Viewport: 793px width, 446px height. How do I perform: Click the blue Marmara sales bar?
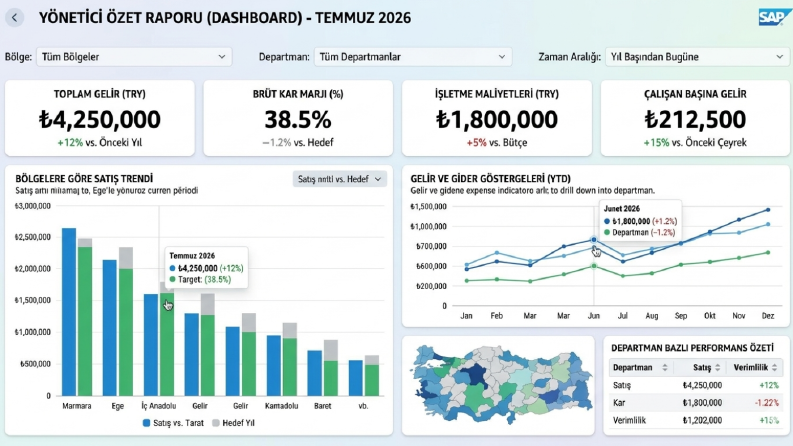[69, 311]
